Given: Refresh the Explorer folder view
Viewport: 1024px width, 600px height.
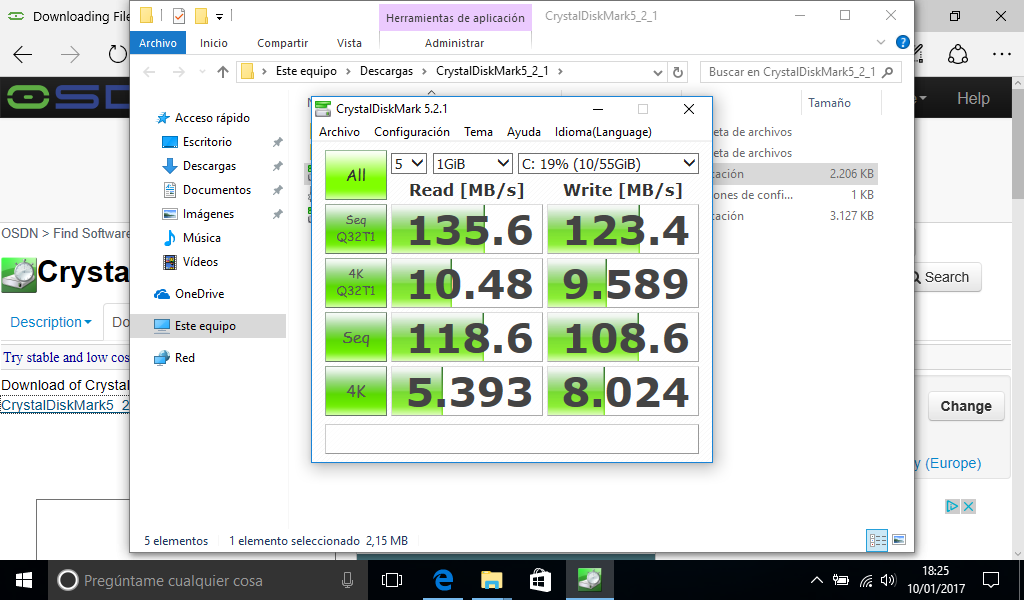Looking at the screenshot, I should (678, 72).
